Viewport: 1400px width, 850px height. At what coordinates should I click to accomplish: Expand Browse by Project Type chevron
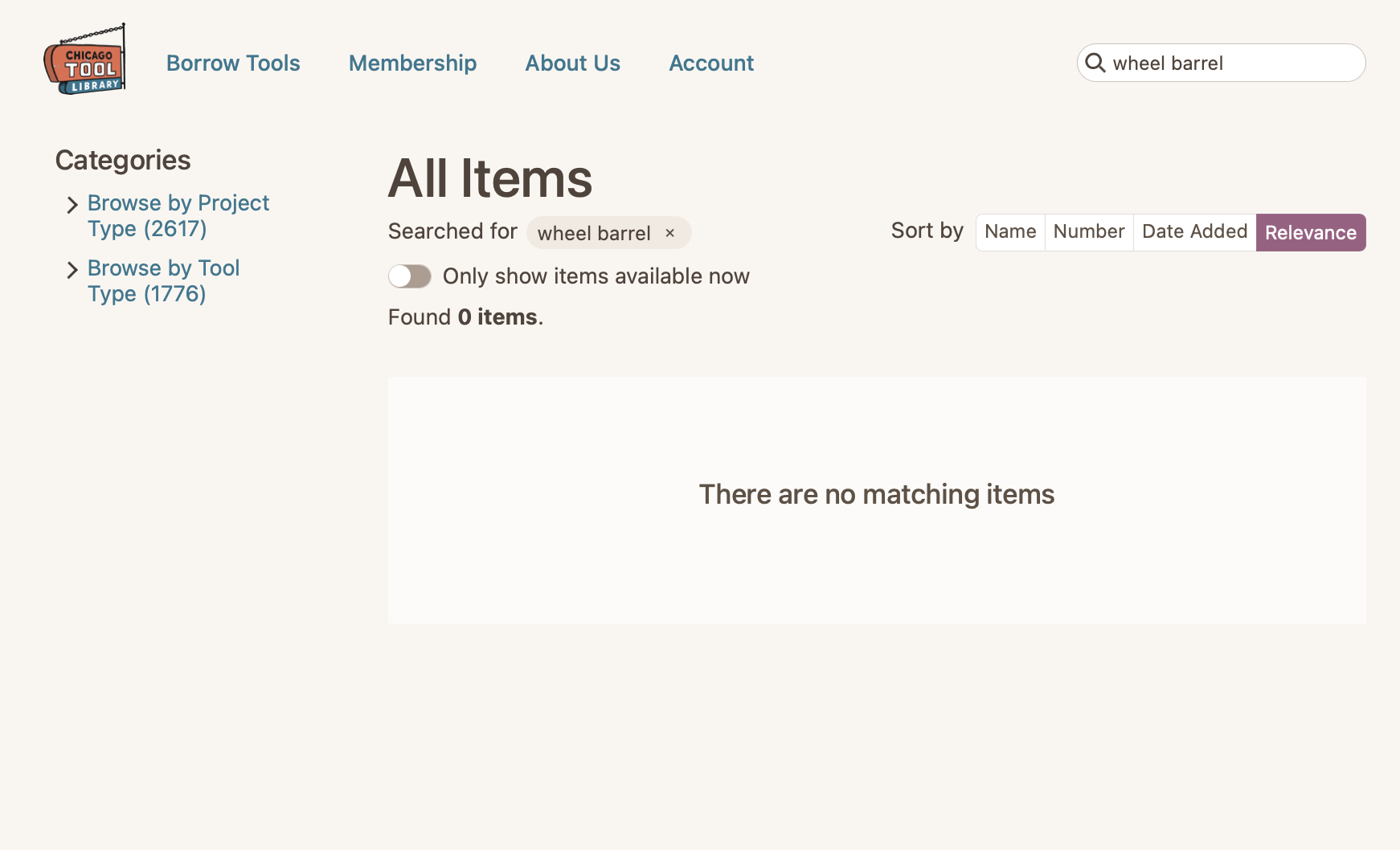pos(72,205)
